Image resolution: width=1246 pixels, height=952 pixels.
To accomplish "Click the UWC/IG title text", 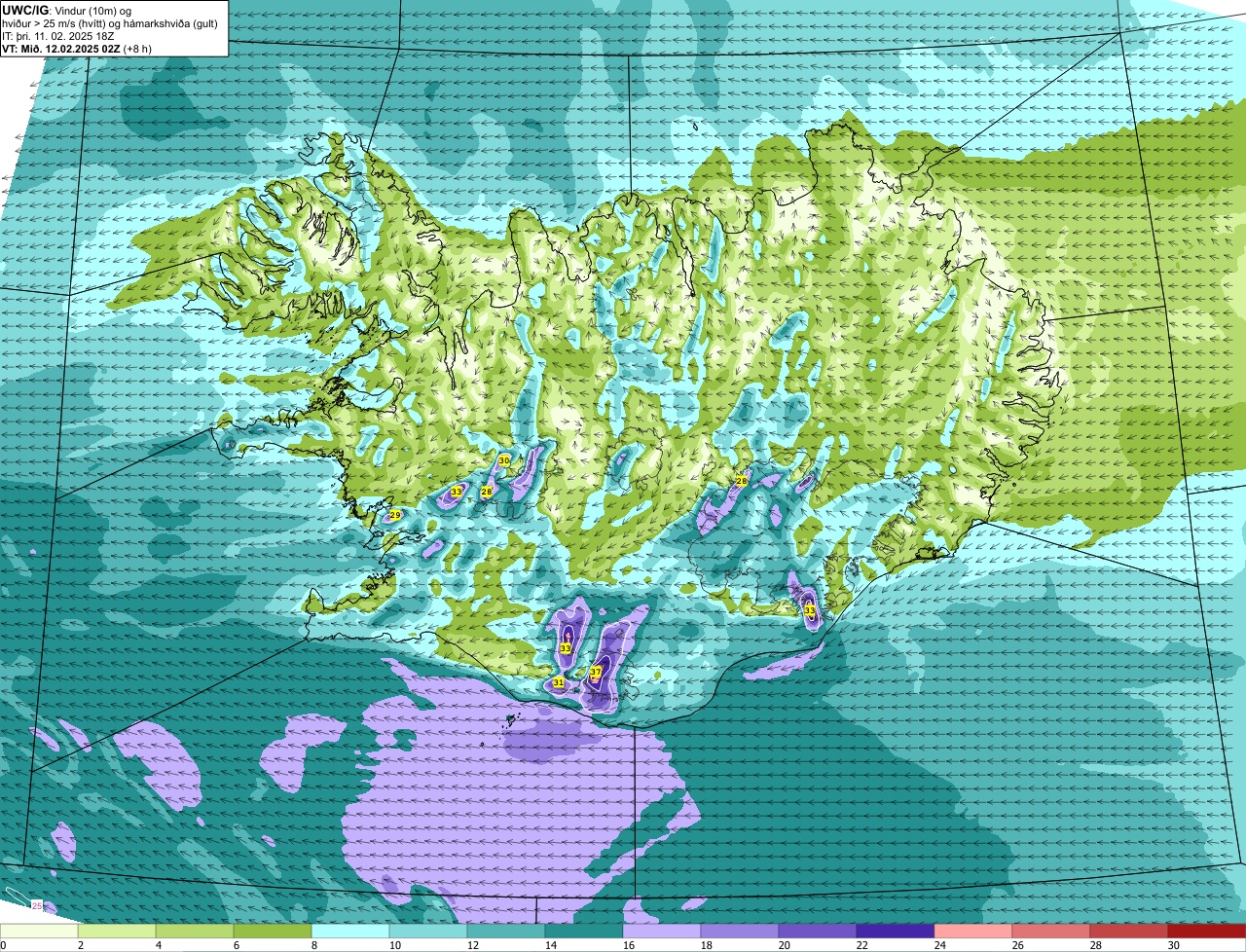I will click(x=24, y=11).
